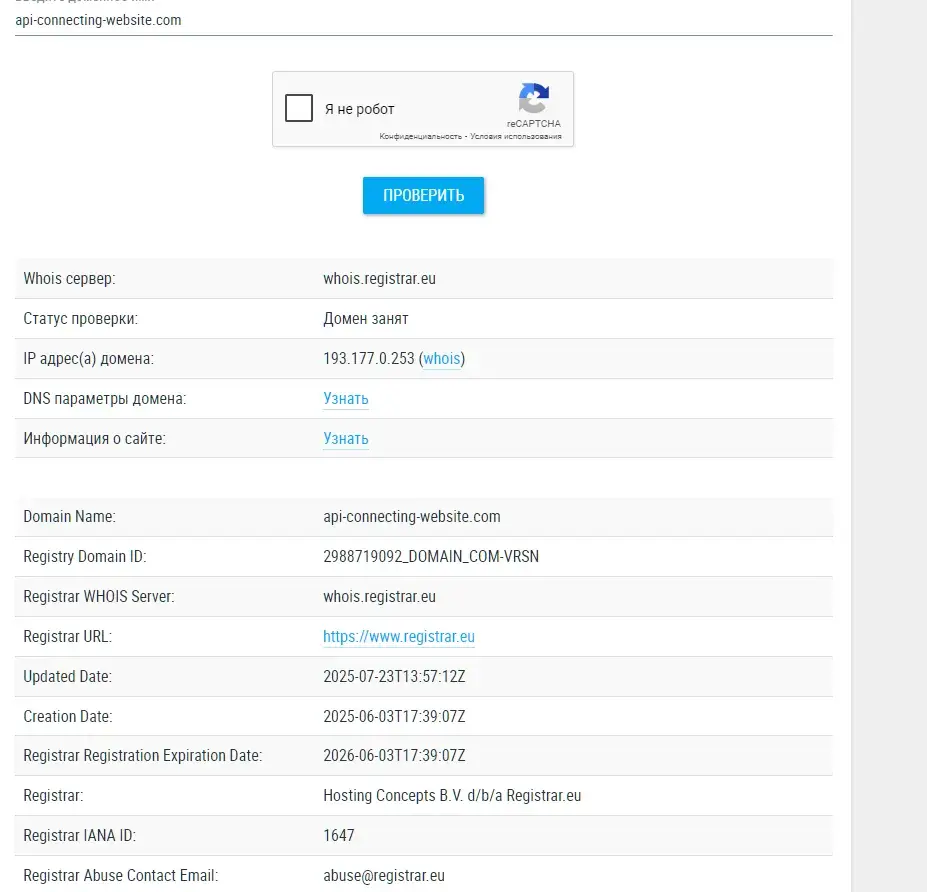Click the Domain Name value api-connecting-website.com
Viewport: 927px width, 892px height.
coord(411,517)
